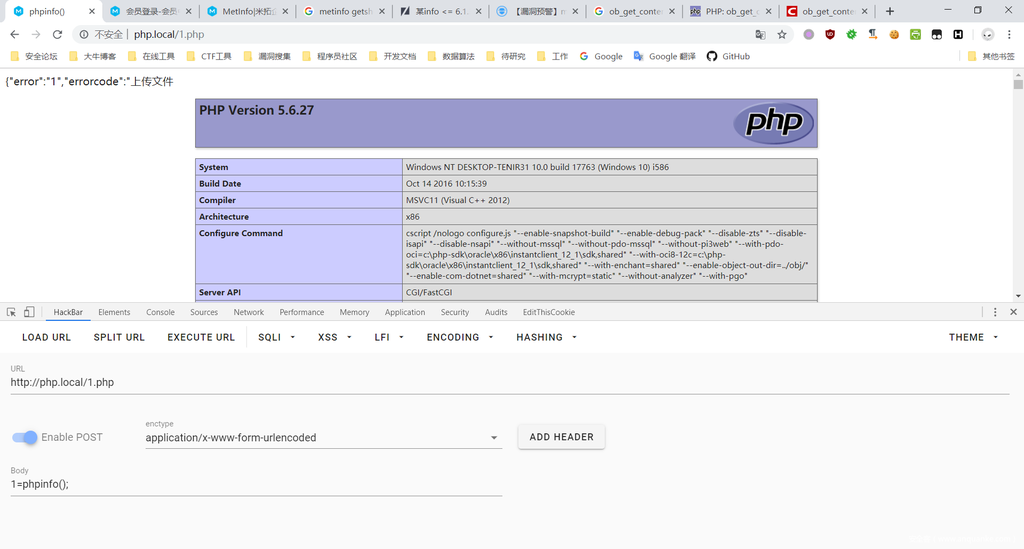Click the page's vertical scrollbar

[x=1018, y=180]
